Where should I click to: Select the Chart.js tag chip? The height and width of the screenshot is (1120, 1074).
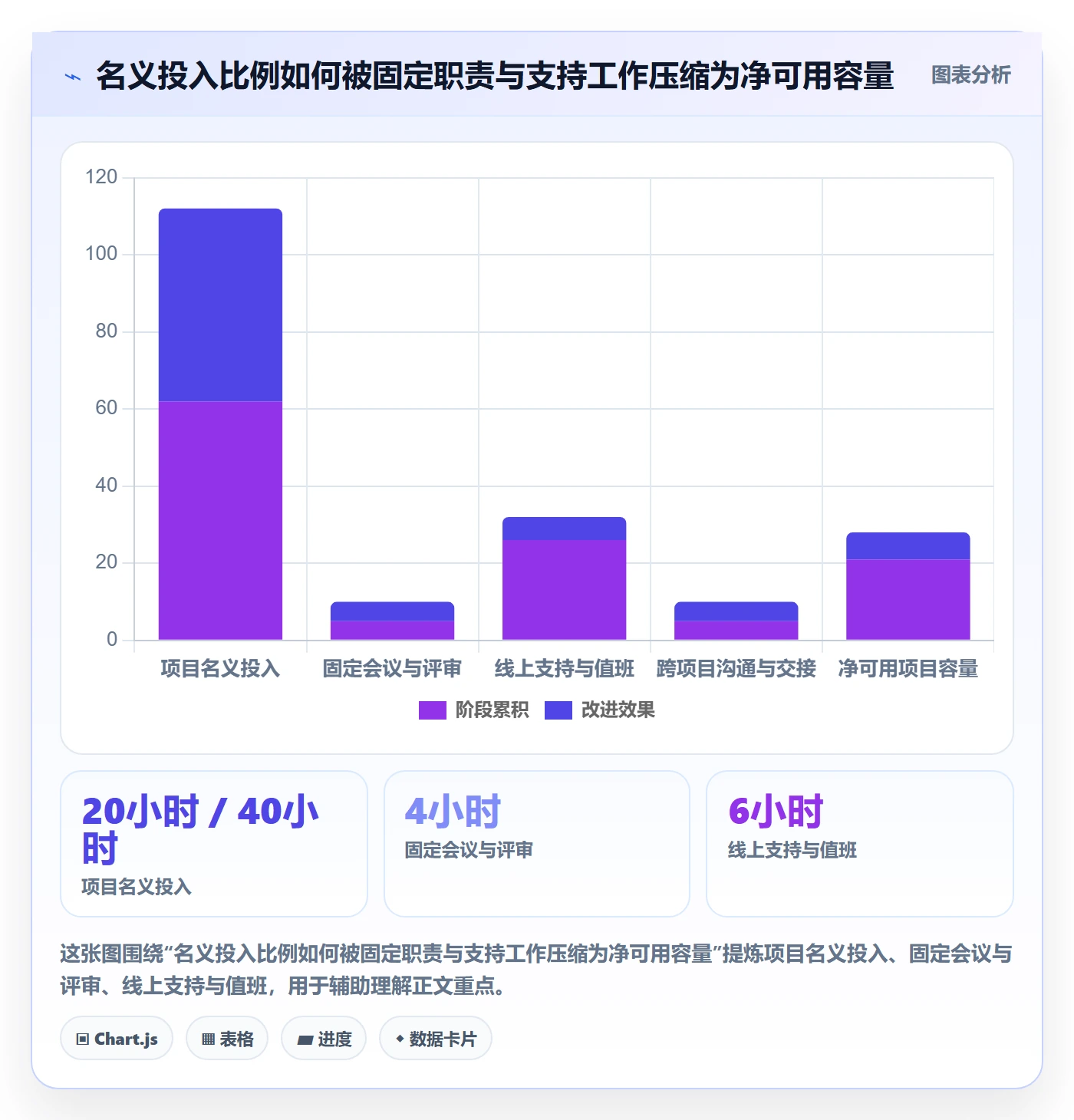pos(117,1039)
